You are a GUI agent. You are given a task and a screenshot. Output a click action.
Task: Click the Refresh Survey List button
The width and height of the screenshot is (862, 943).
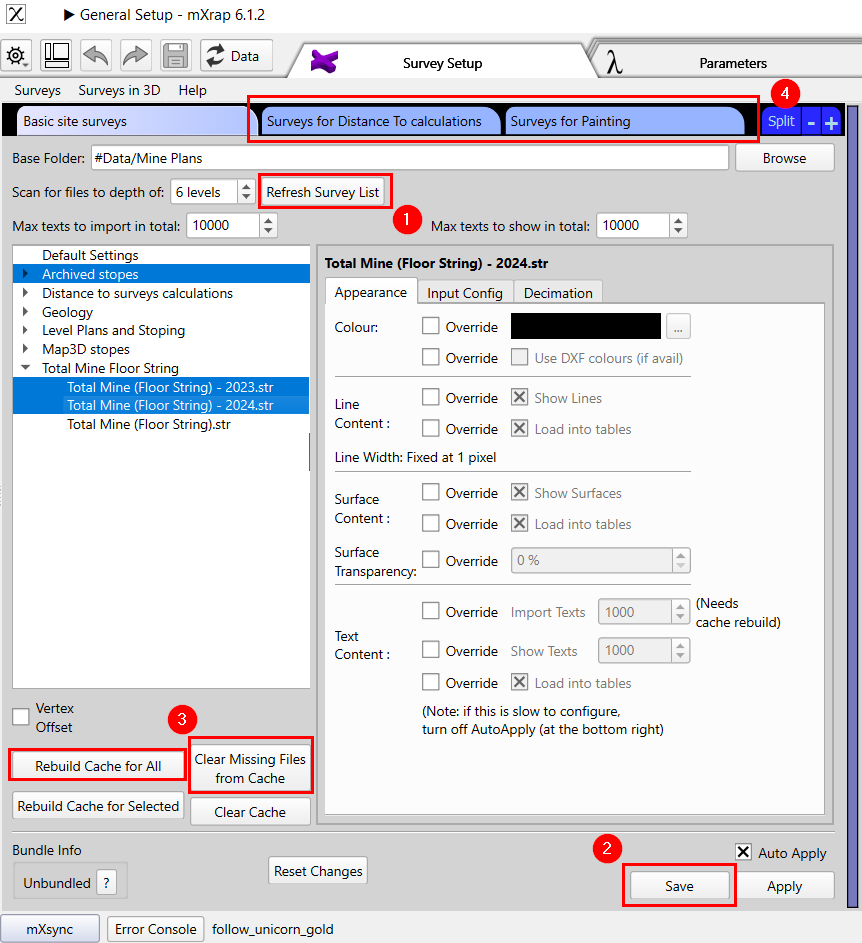coord(324,190)
